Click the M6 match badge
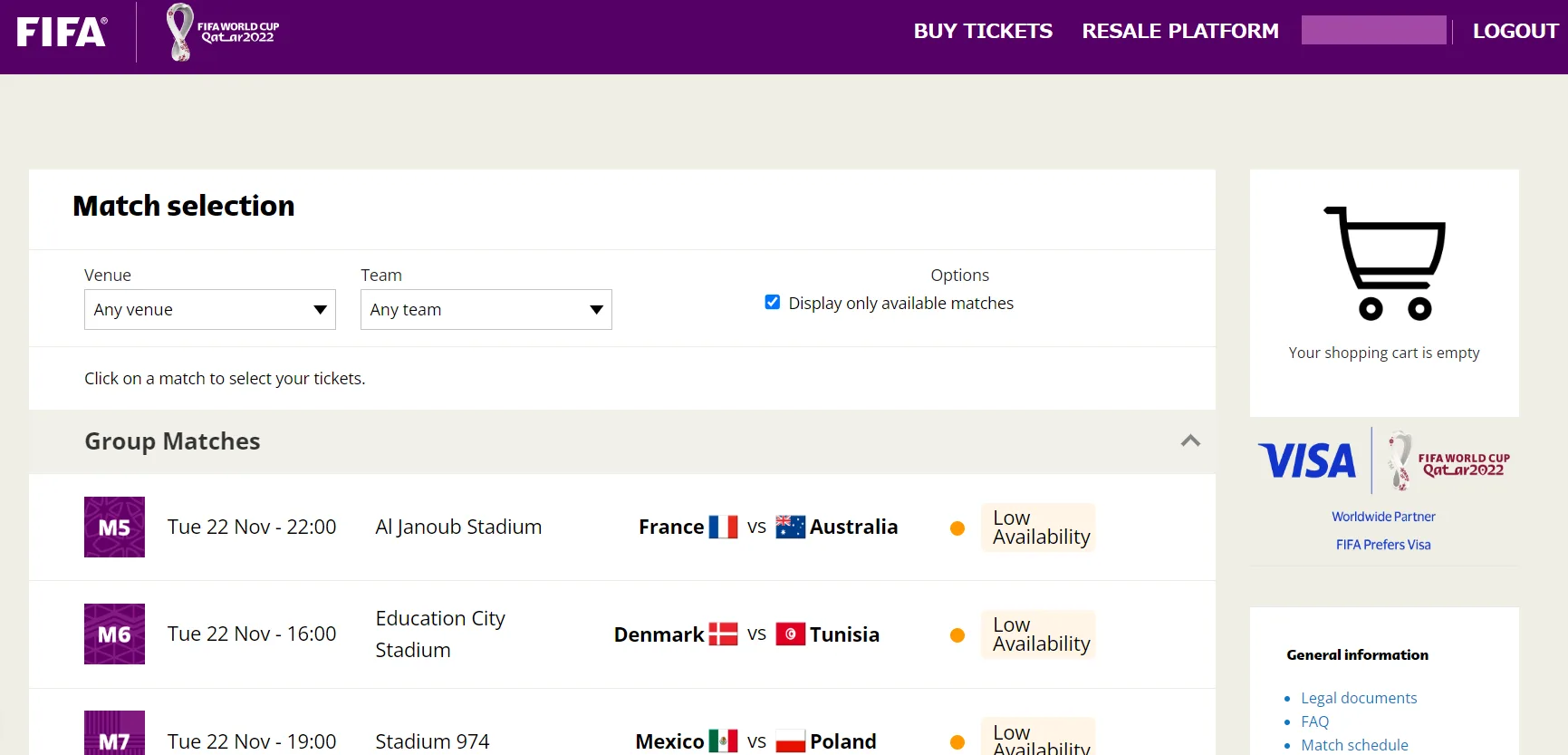This screenshot has width=1568, height=755. tap(114, 634)
